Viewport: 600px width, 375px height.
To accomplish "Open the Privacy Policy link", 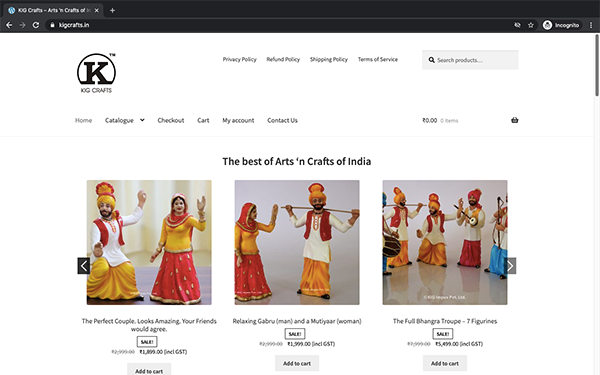I will point(240,59).
